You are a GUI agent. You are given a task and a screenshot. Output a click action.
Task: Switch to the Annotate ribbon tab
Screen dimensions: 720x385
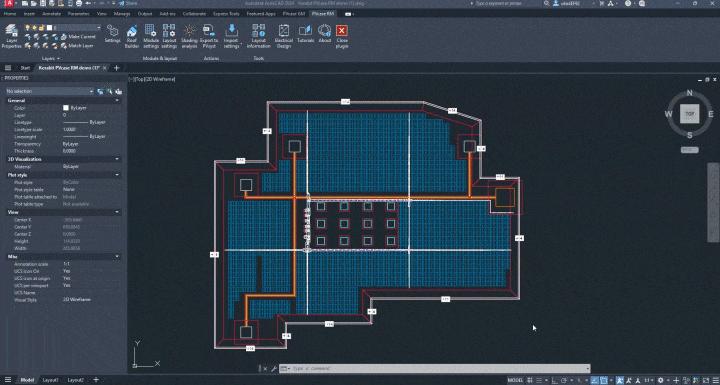coord(51,14)
